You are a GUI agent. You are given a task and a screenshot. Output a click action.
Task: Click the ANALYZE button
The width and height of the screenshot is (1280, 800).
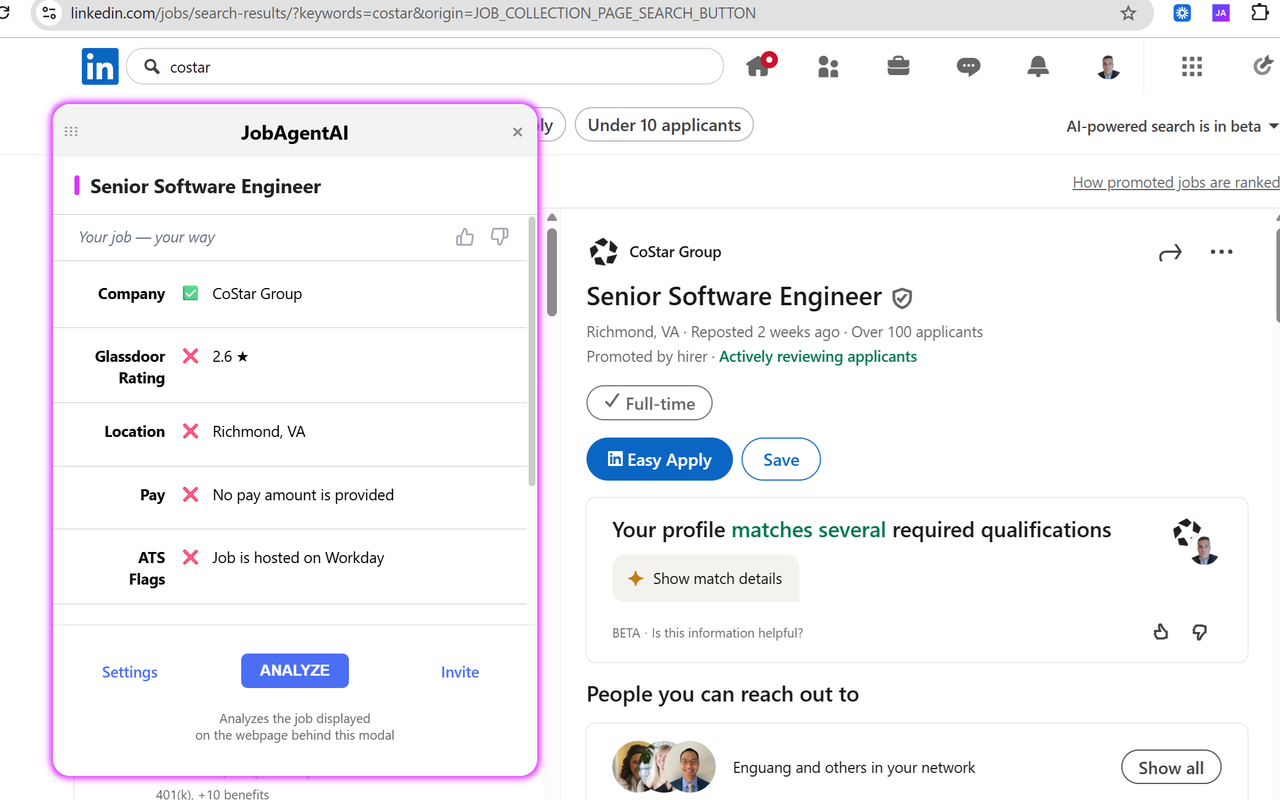tap(295, 671)
